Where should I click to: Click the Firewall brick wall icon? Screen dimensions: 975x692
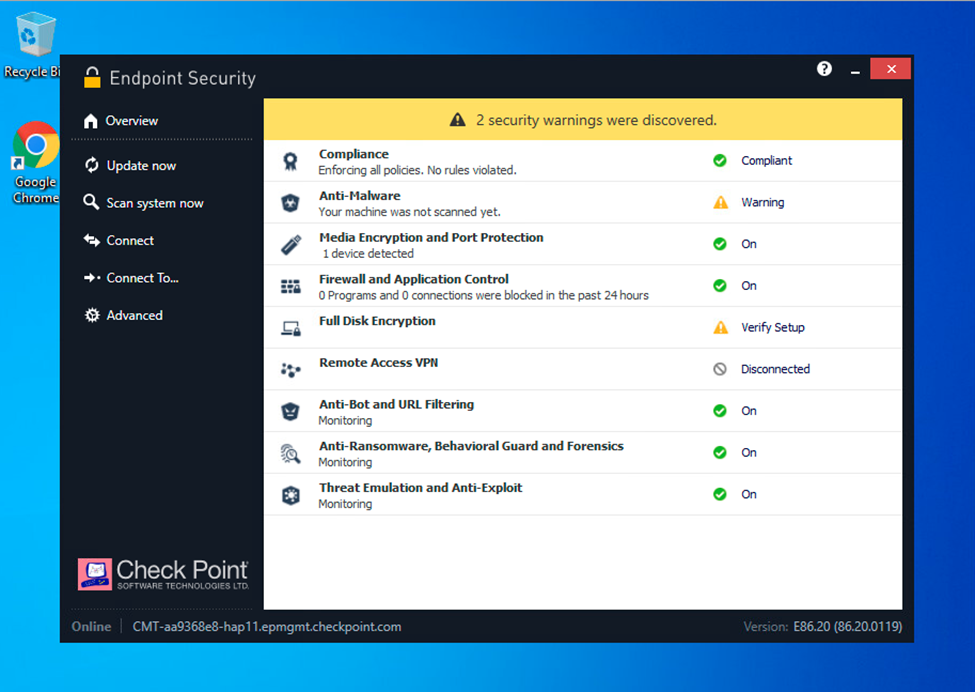[290, 286]
